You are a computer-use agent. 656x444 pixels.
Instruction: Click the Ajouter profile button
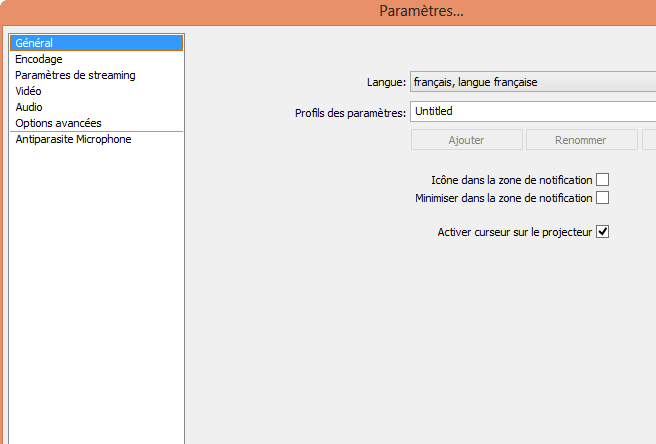[x=466, y=140]
